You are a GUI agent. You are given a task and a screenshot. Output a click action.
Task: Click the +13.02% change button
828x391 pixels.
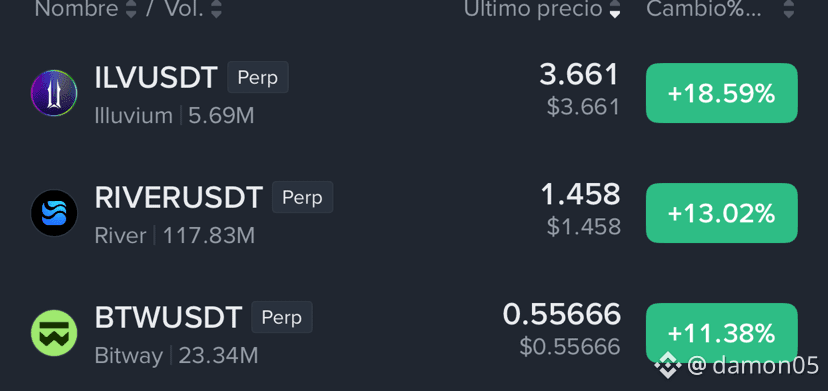pos(721,213)
